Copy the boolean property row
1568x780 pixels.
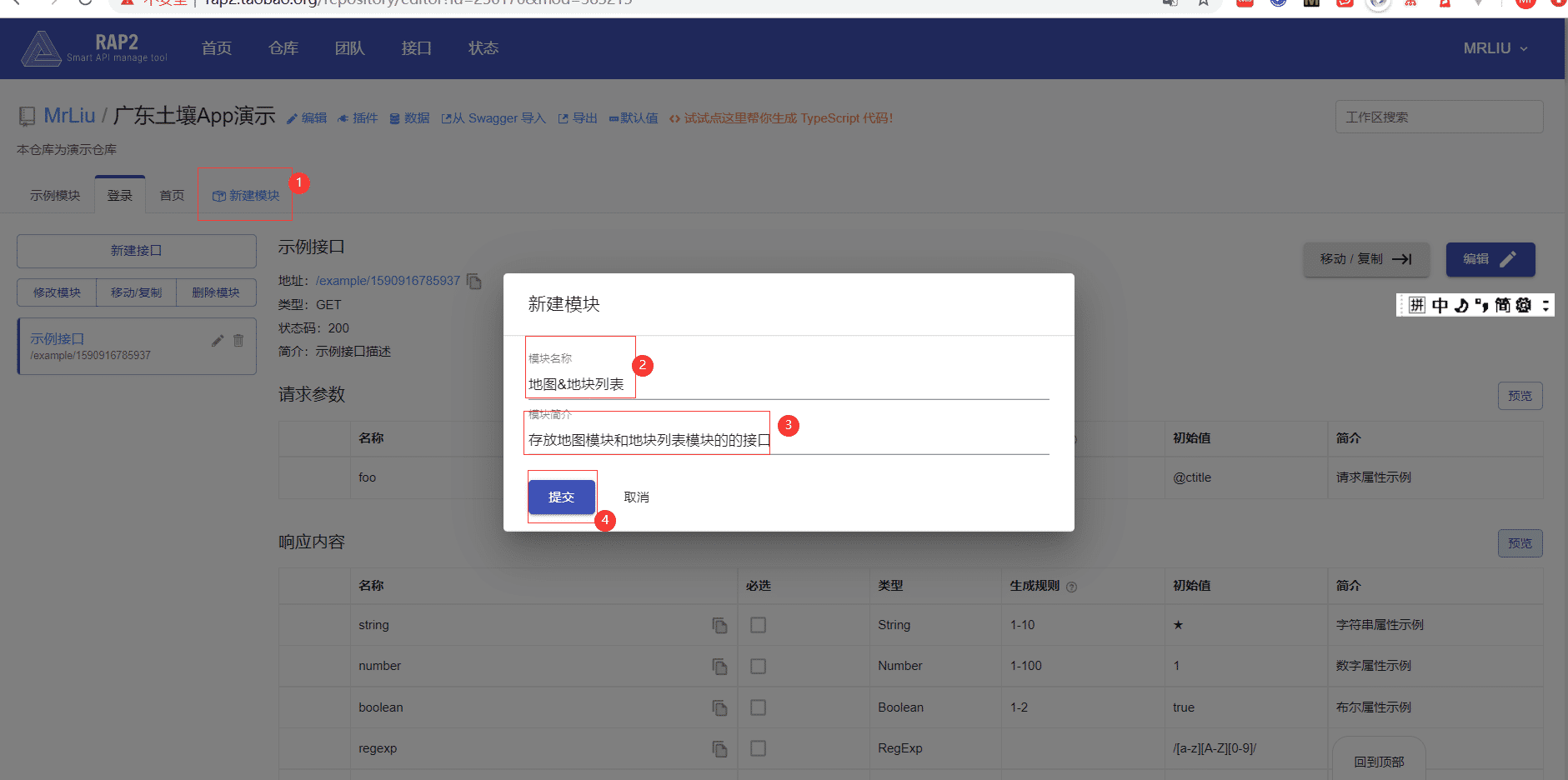pyautogui.click(x=719, y=707)
